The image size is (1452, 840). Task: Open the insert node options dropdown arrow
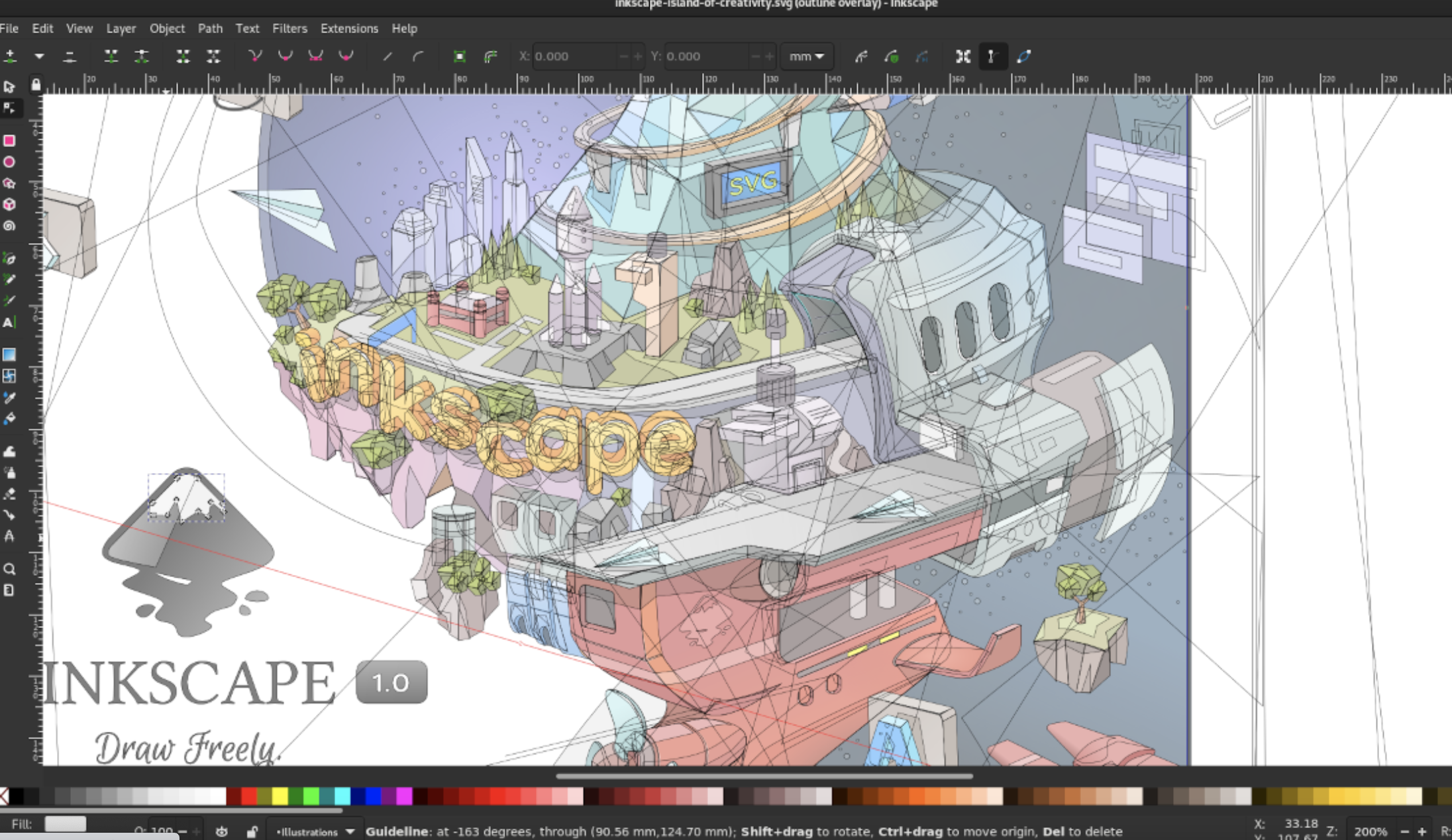[39, 56]
